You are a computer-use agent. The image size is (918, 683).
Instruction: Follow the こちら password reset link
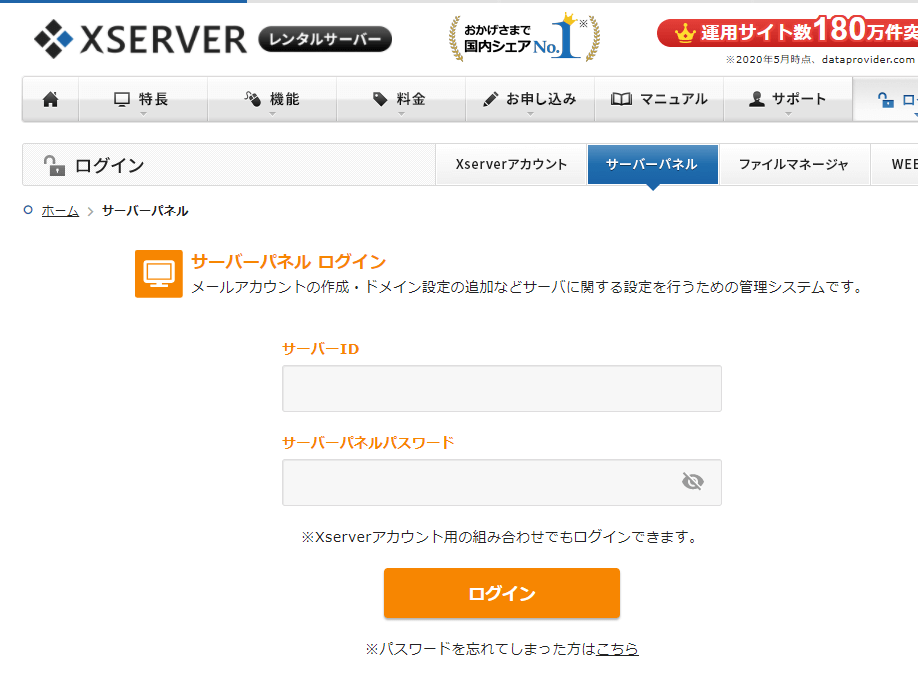(617, 649)
